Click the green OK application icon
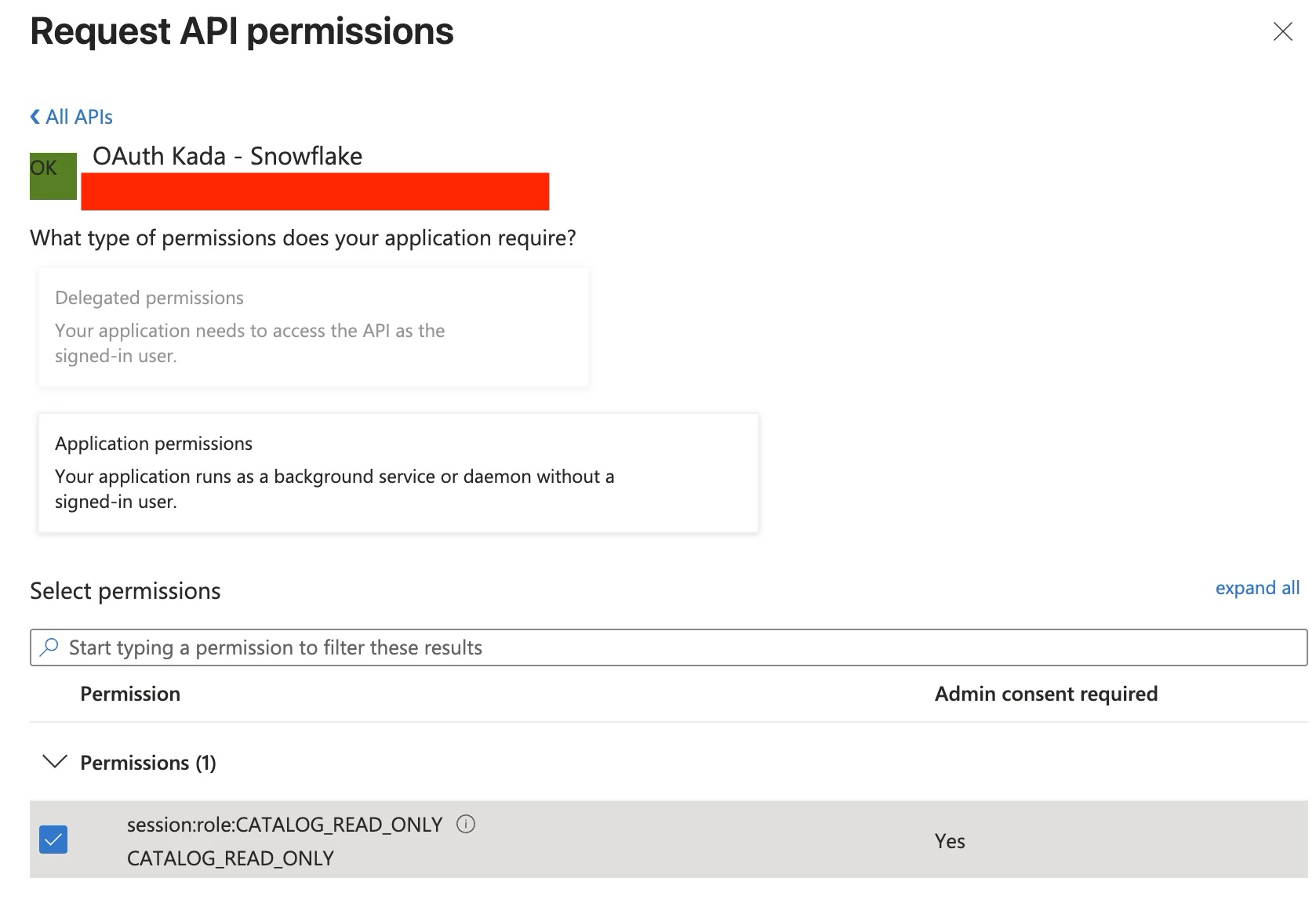Image resolution: width=1316 pixels, height=914 pixels. point(53,176)
